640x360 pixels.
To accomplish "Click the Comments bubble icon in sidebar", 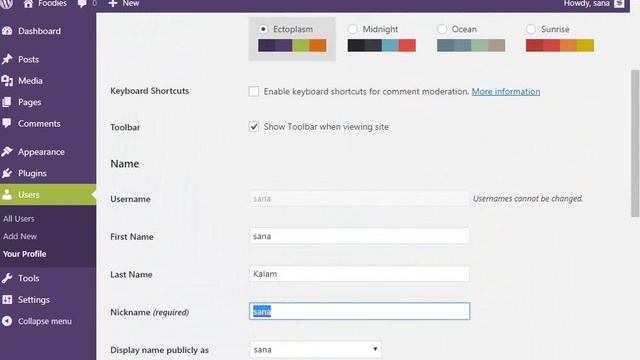I will [x=7, y=123].
